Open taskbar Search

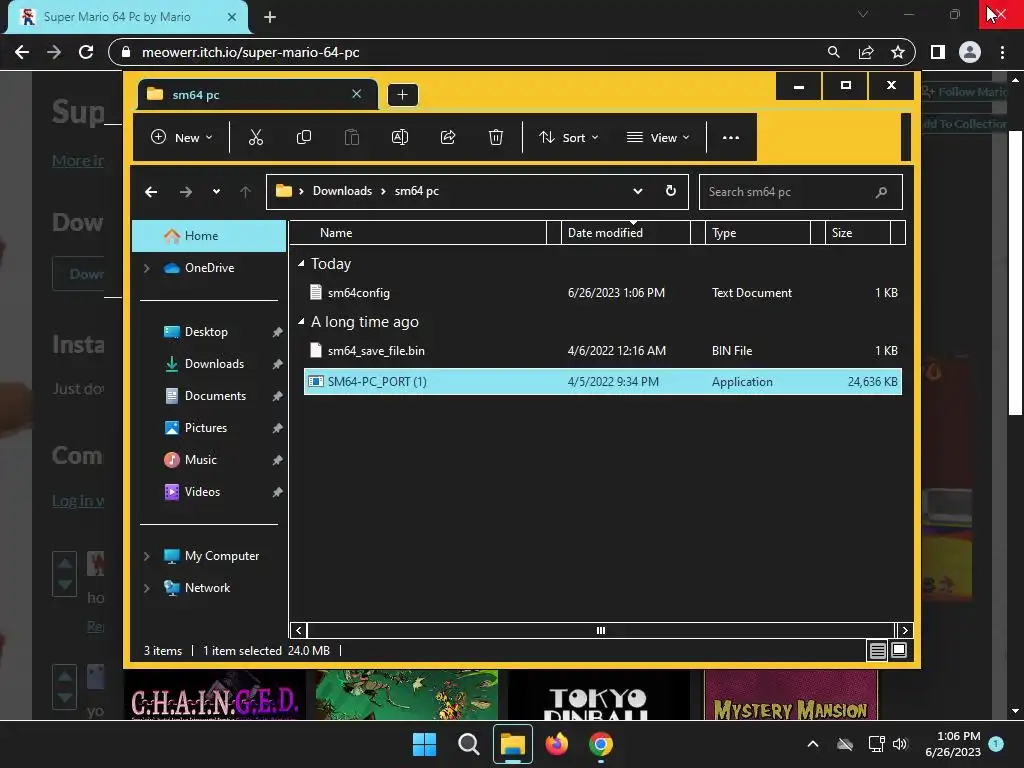coord(468,744)
